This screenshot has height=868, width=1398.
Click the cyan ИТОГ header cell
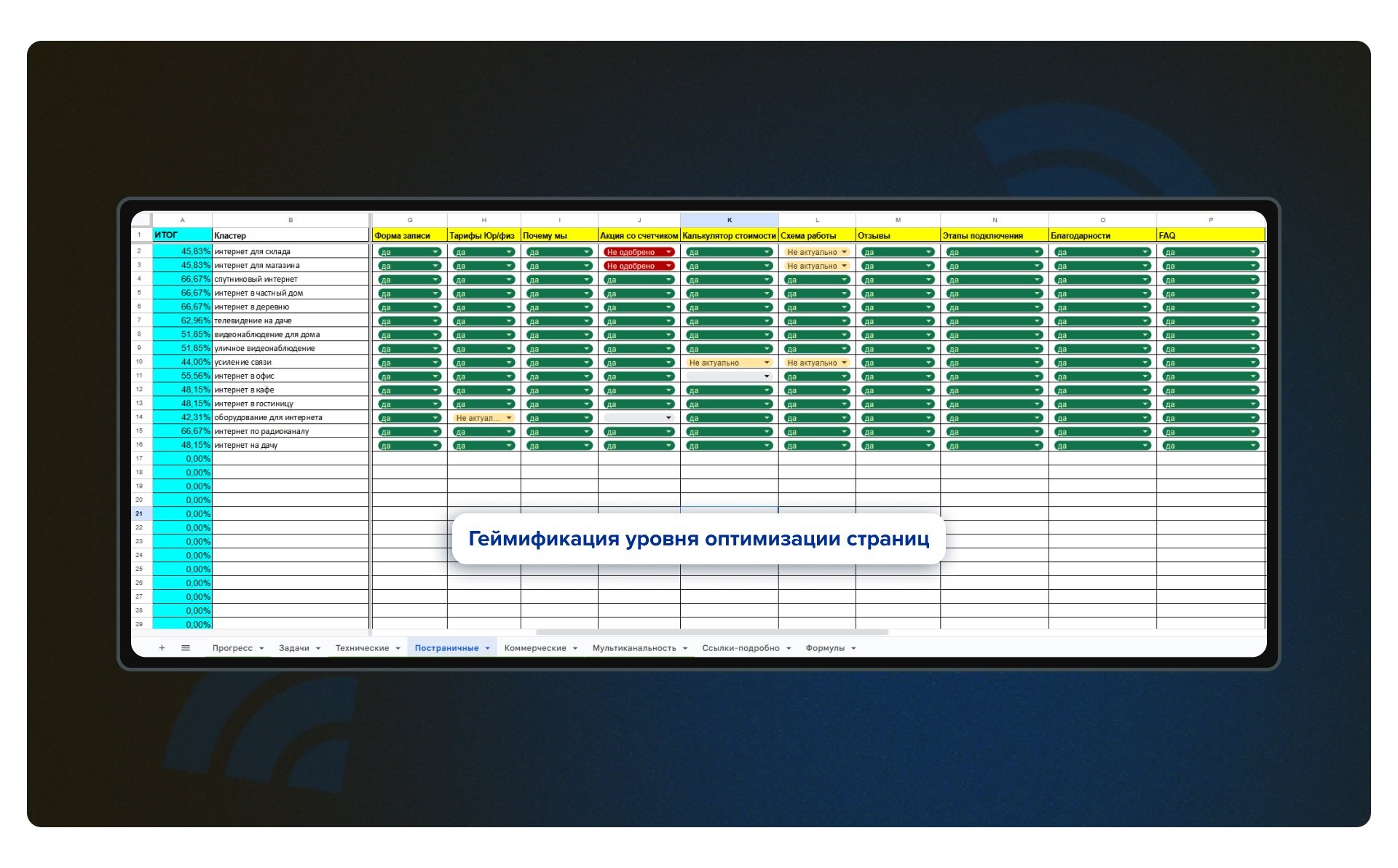click(182, 235)
